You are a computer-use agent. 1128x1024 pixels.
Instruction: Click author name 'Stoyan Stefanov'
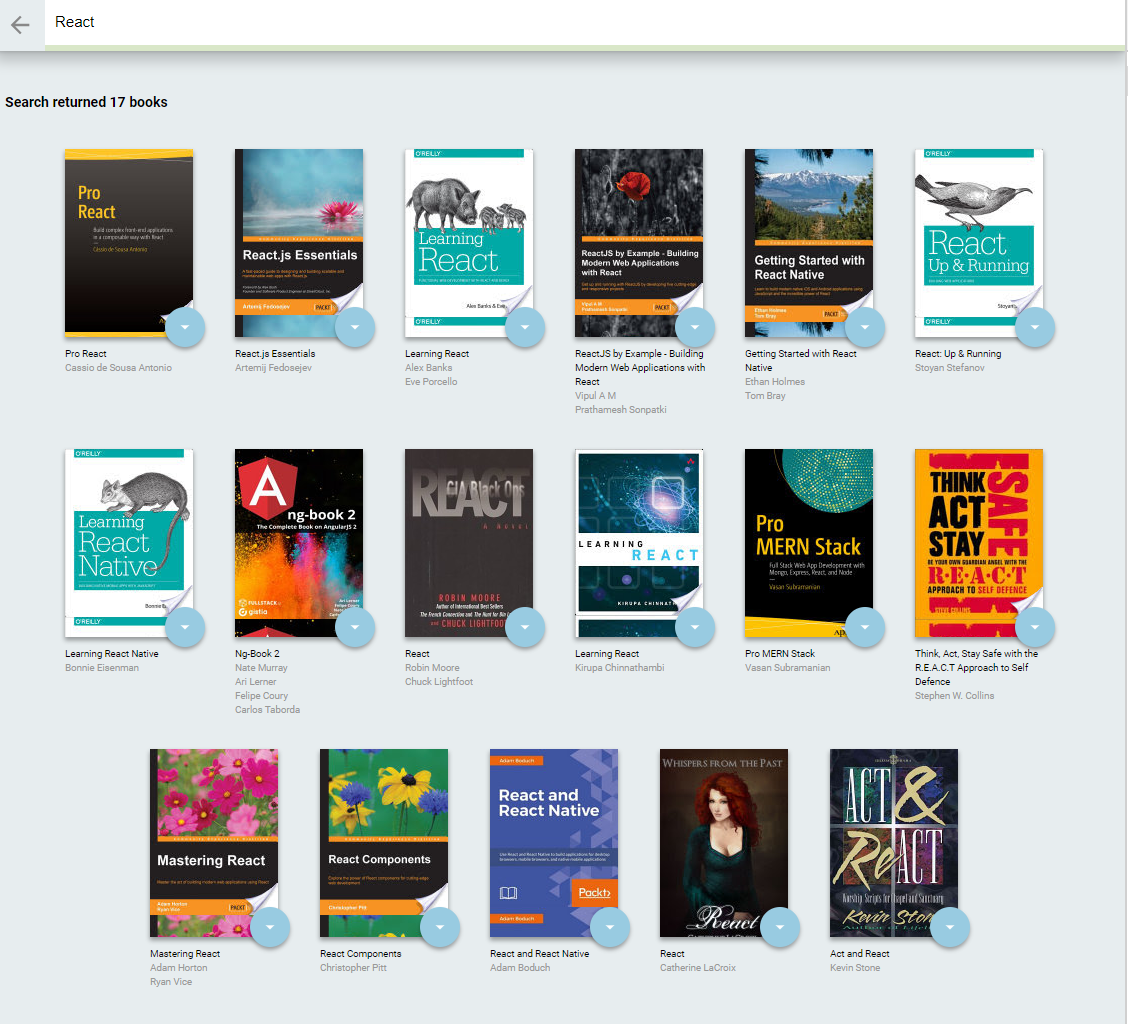950,368
